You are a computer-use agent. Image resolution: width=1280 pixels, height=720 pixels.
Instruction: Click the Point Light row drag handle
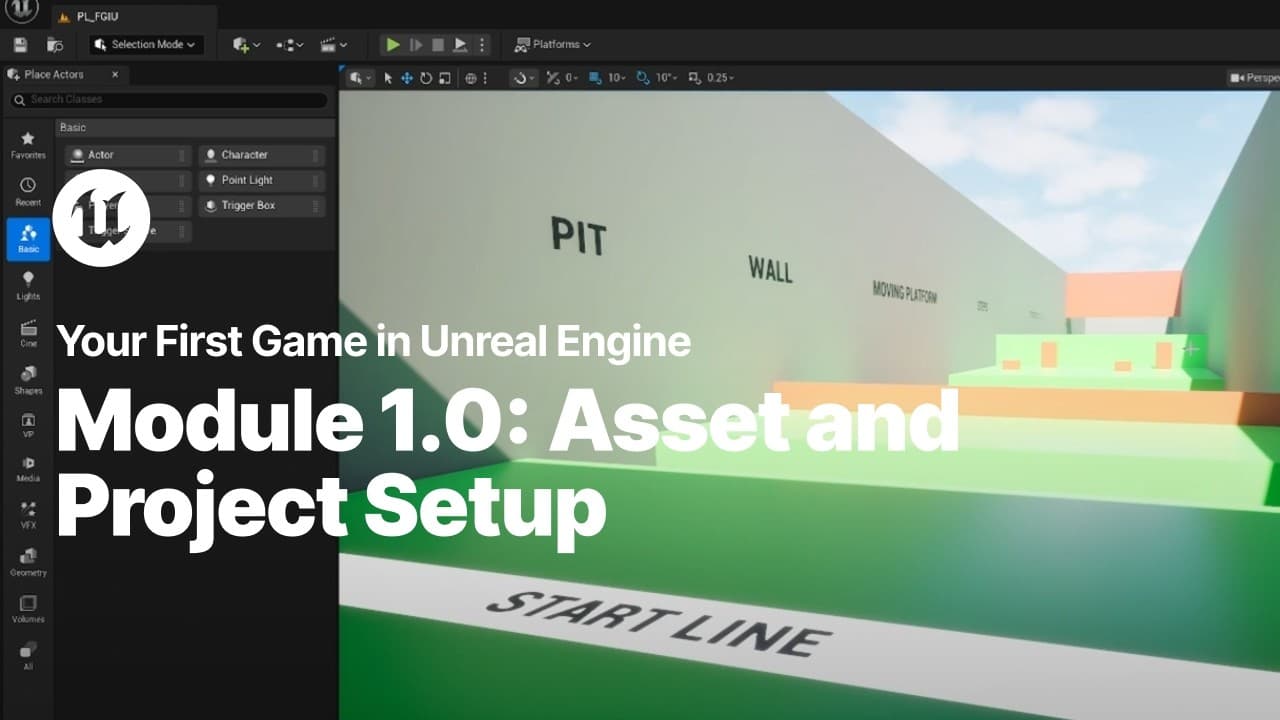(x=316, y=180)
